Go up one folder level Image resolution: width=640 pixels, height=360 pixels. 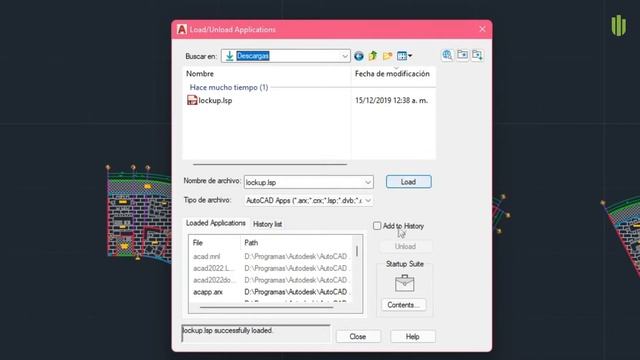[373, 56]
